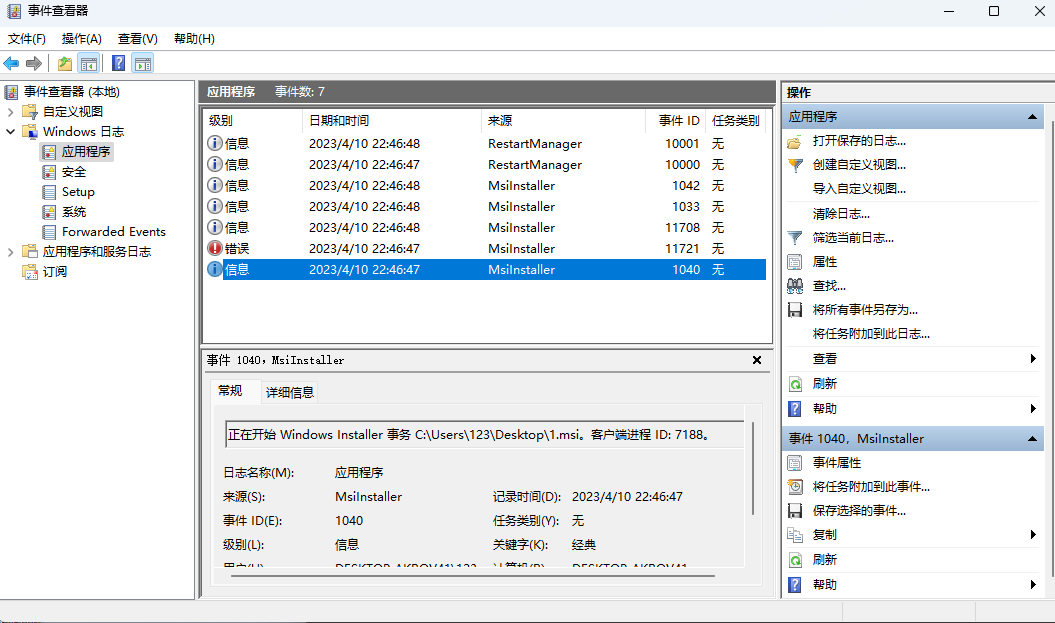Click 导入自定义视图... action
This screenshot has width=1055, height=623.
point(859,189)
